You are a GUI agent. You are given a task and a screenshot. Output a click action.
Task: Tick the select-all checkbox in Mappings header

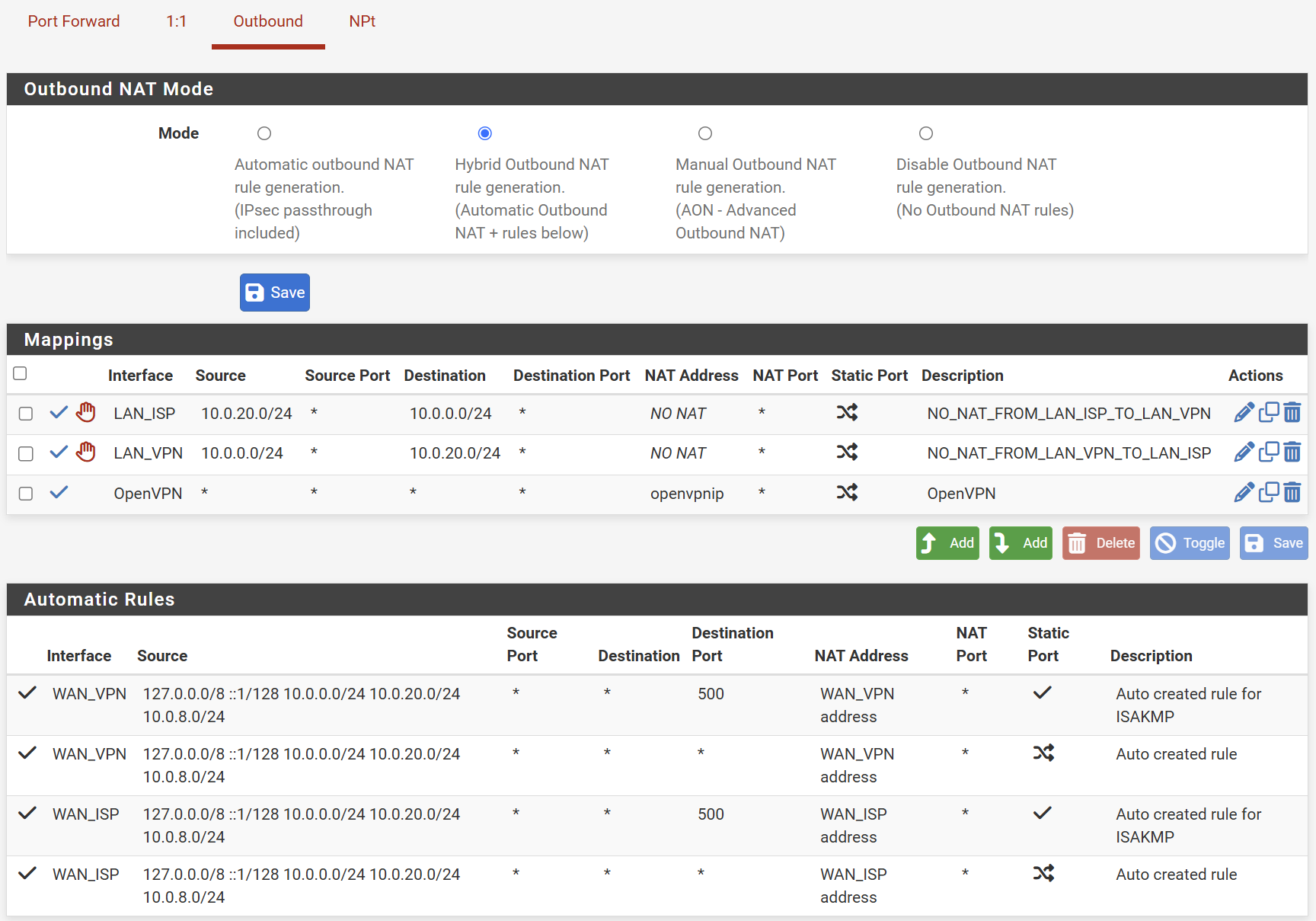(x=21, y=373)
